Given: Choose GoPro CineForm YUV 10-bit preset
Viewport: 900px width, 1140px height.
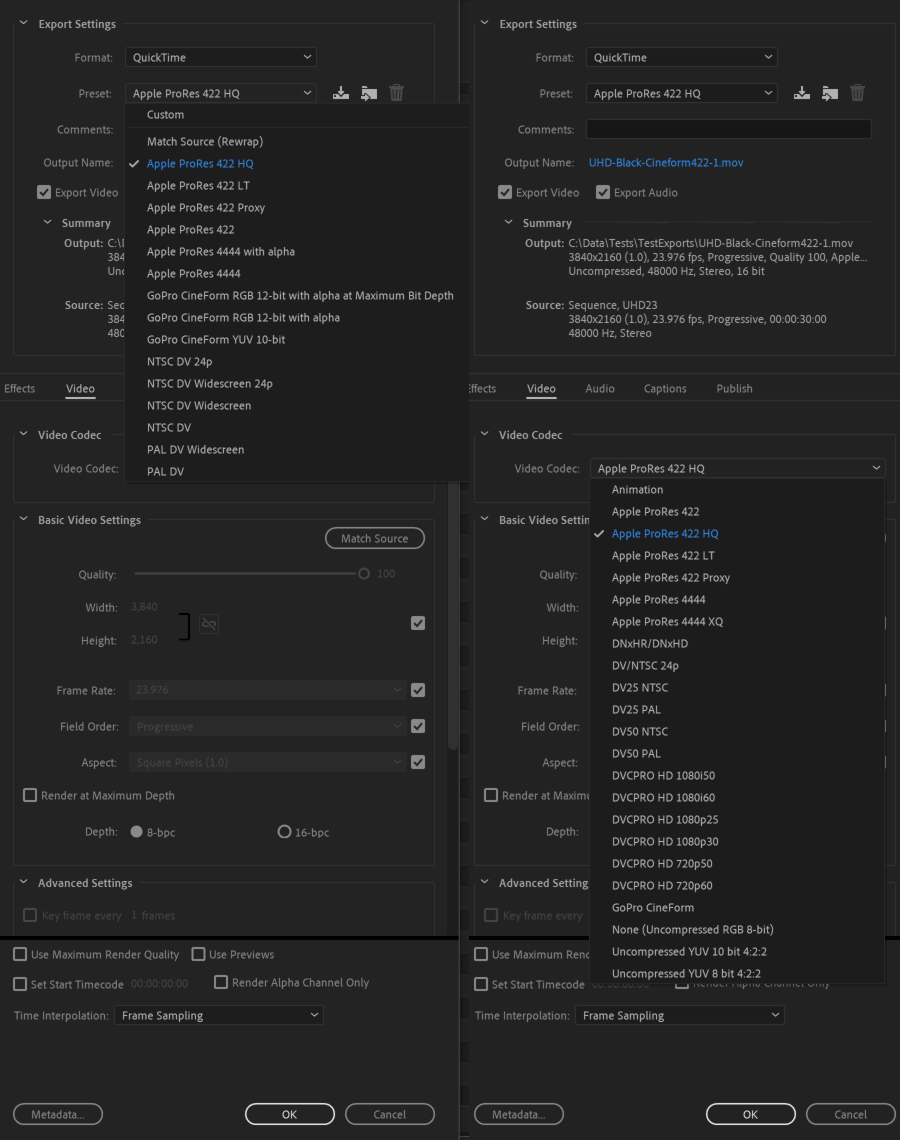Looking at the screenshot, I should (297, 340).
